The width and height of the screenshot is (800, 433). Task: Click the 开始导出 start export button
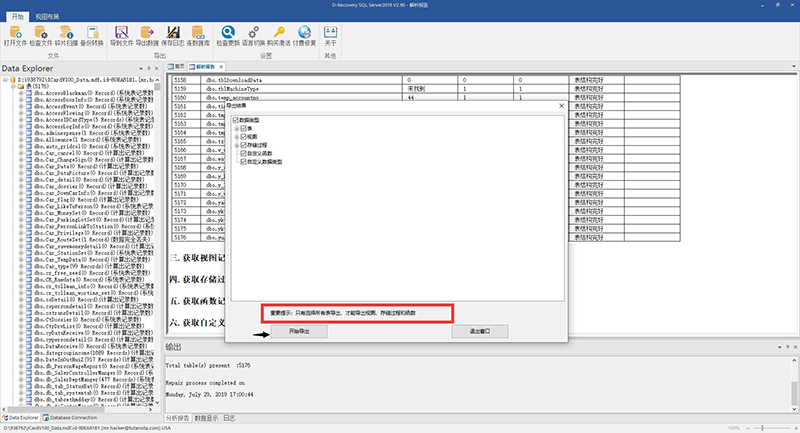click(x=299, y=332)
